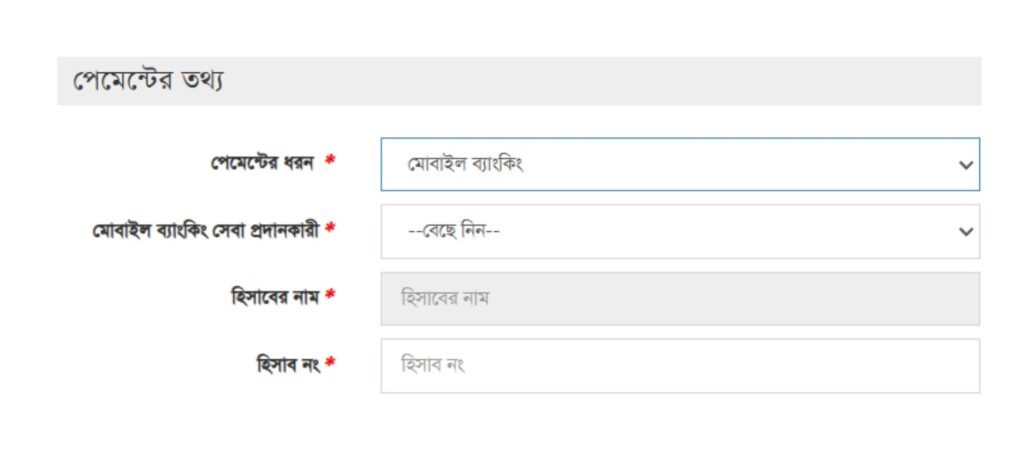The height and width of the screenshot is (450, 1024).
Task: Open the পেমেন্টের ধরন dropdown
Action: point(680,164)
